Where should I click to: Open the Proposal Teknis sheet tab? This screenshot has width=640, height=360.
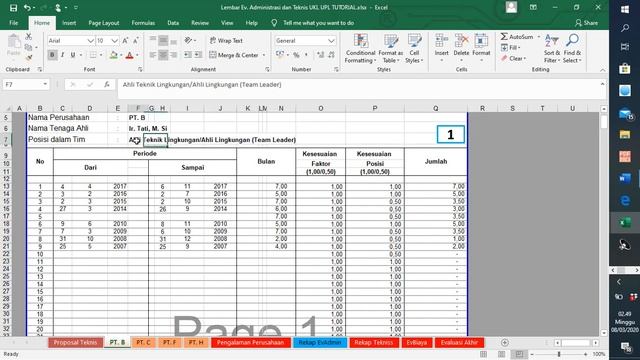tap(75, 342)
